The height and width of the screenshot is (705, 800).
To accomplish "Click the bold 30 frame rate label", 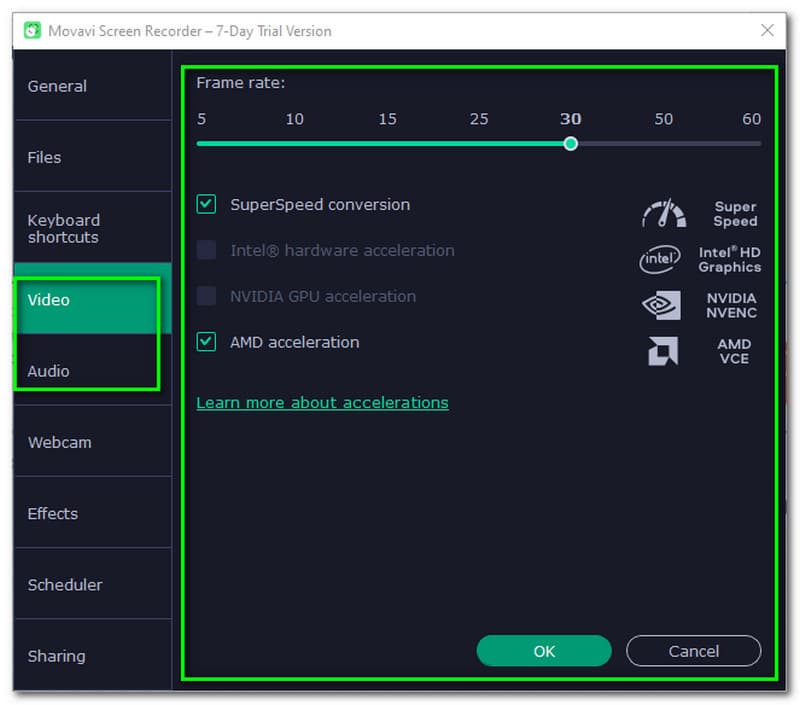I will 570,119.
